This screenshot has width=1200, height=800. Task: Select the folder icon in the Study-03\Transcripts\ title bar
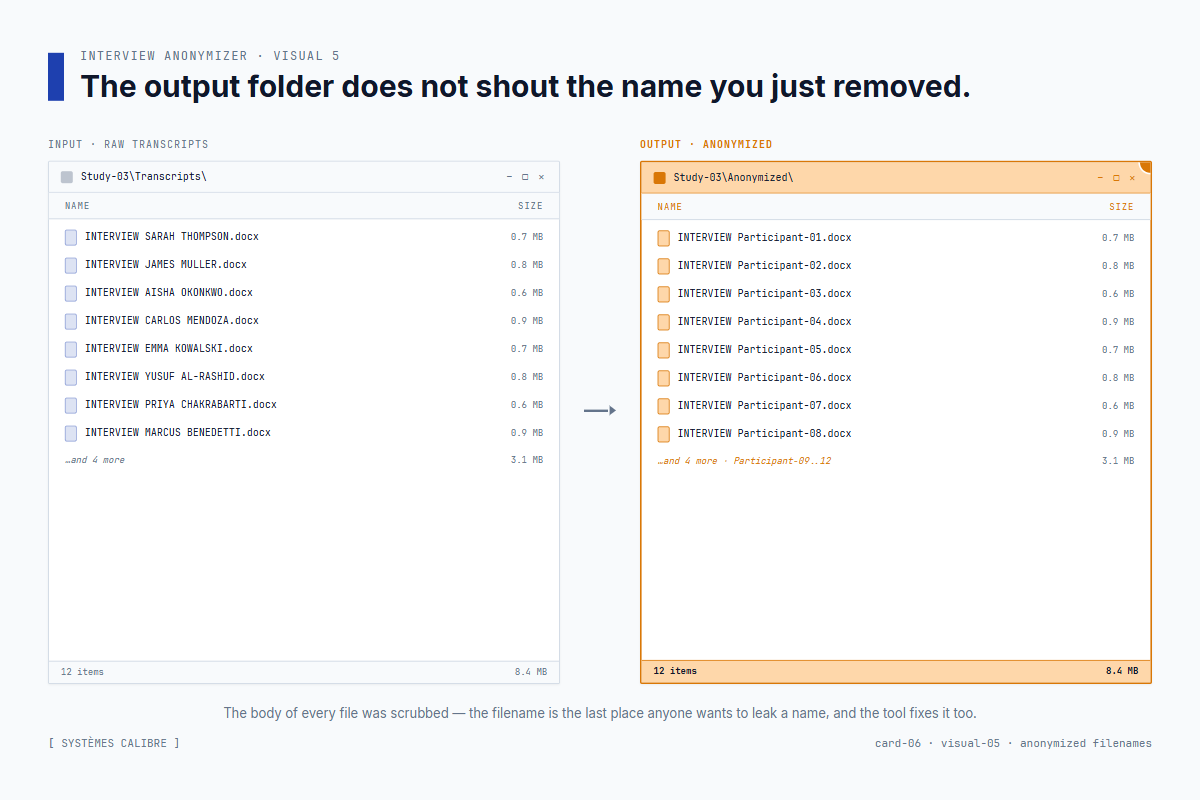pos(66,176)
